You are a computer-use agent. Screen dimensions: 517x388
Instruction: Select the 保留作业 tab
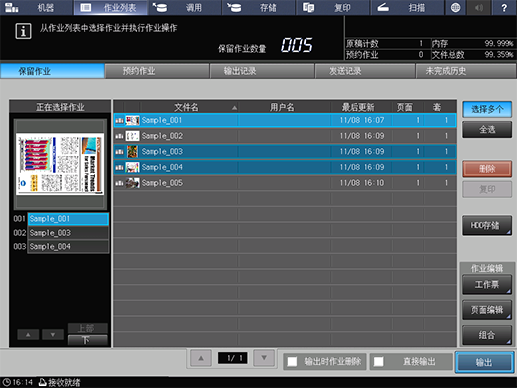52,71
